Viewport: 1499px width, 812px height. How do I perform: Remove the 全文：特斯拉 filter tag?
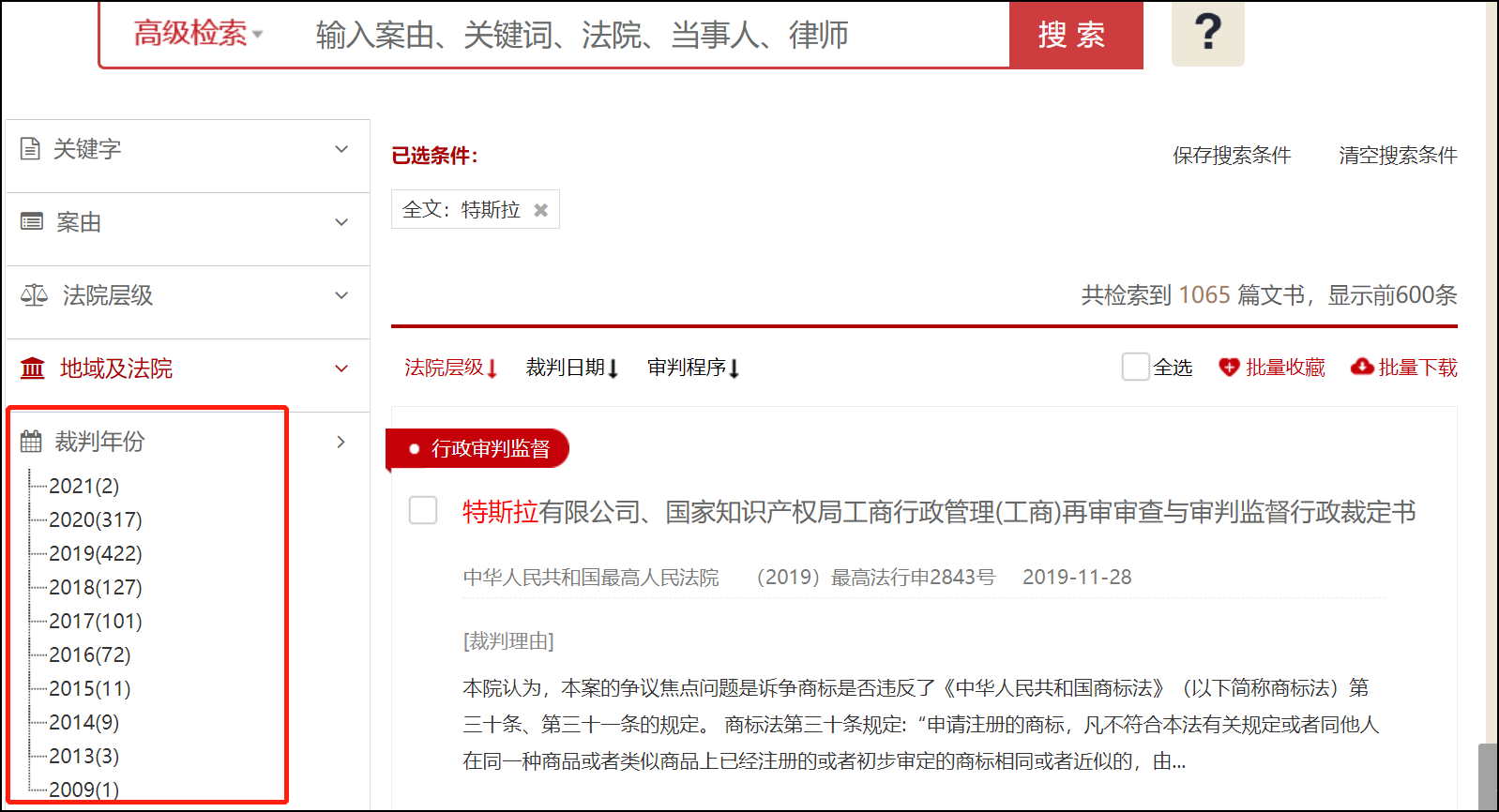pyautogui.click(x=540, y=210)
